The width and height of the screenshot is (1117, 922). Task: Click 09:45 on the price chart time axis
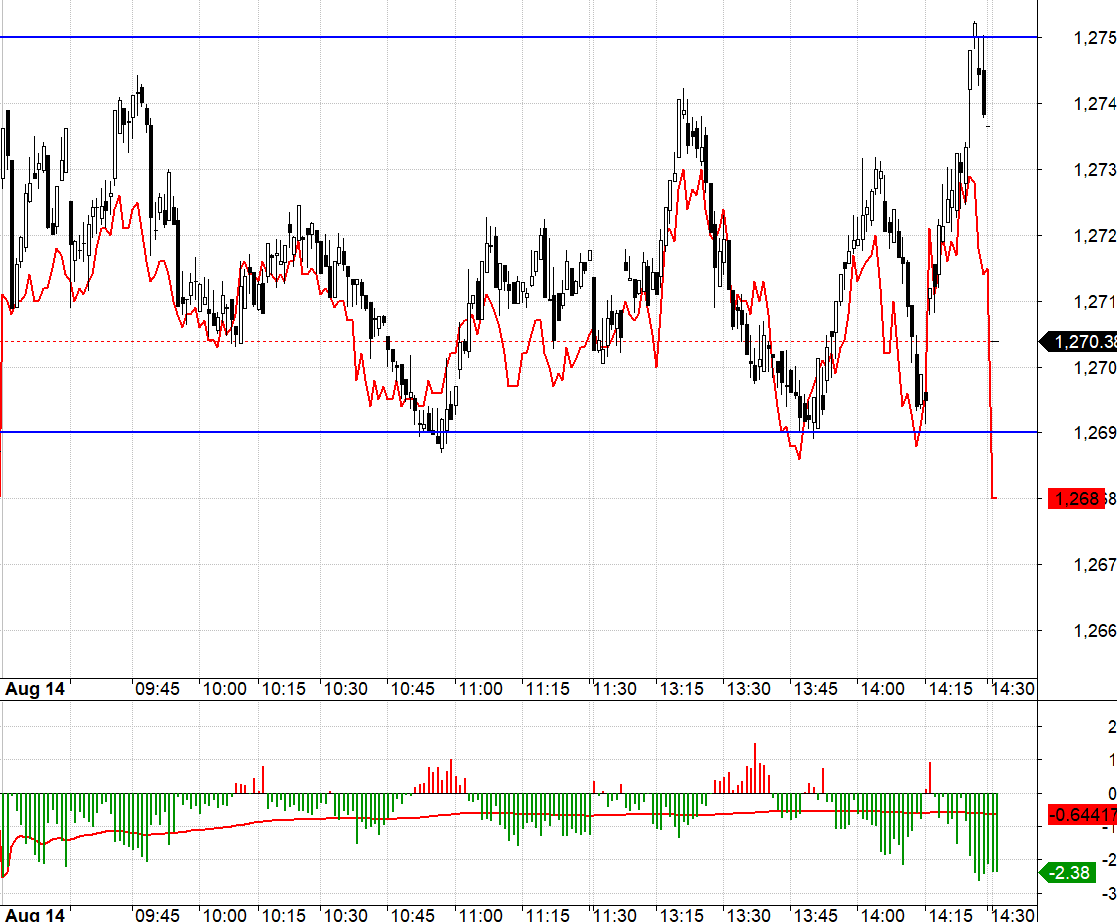coord(157,689)
